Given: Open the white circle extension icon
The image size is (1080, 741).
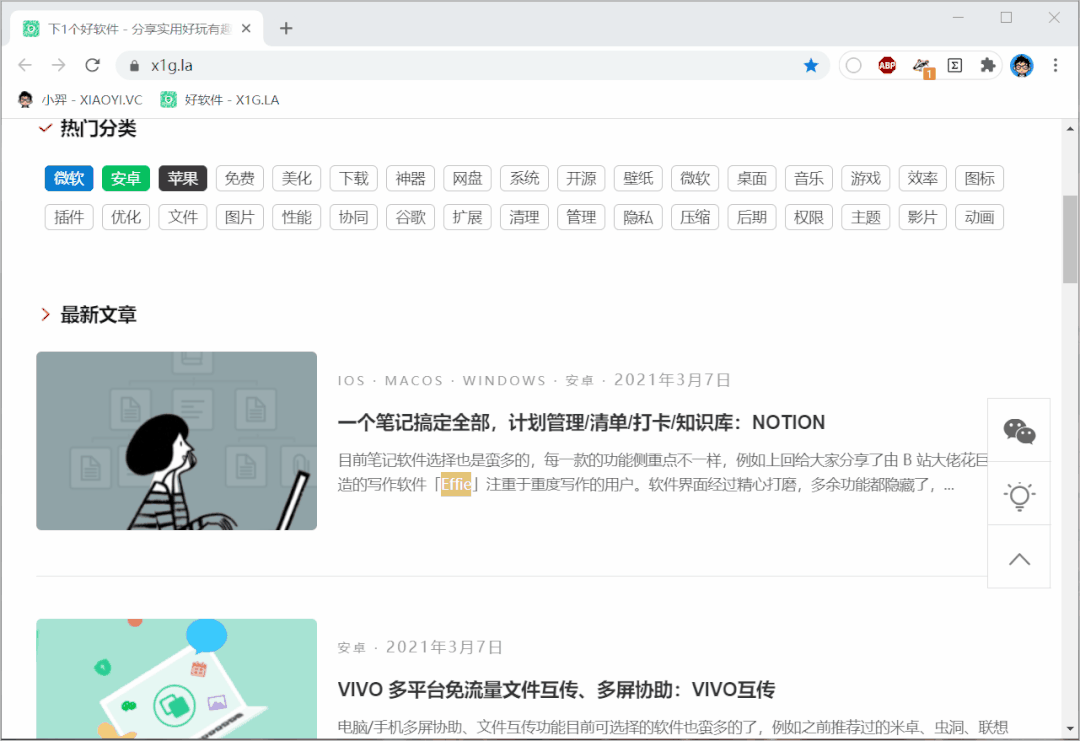Looking at the screenshot, I should click(853, 65).
